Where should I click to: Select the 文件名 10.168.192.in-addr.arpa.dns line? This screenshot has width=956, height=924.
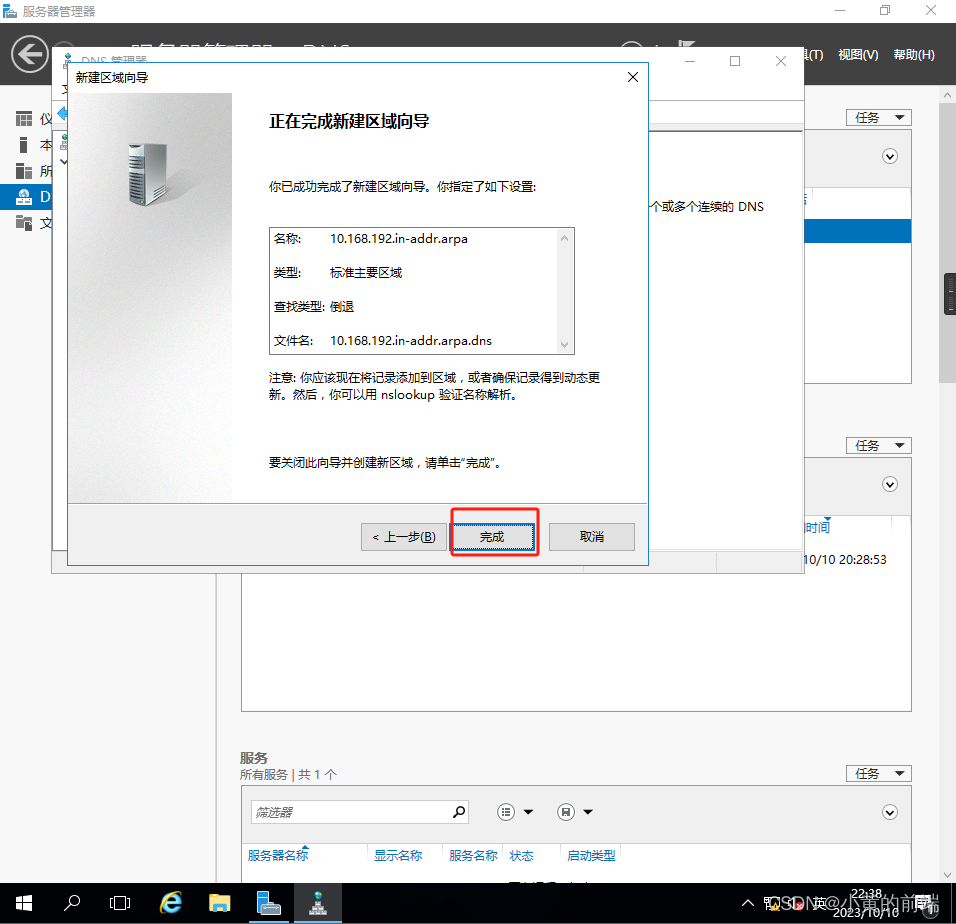tap(382, 341)
